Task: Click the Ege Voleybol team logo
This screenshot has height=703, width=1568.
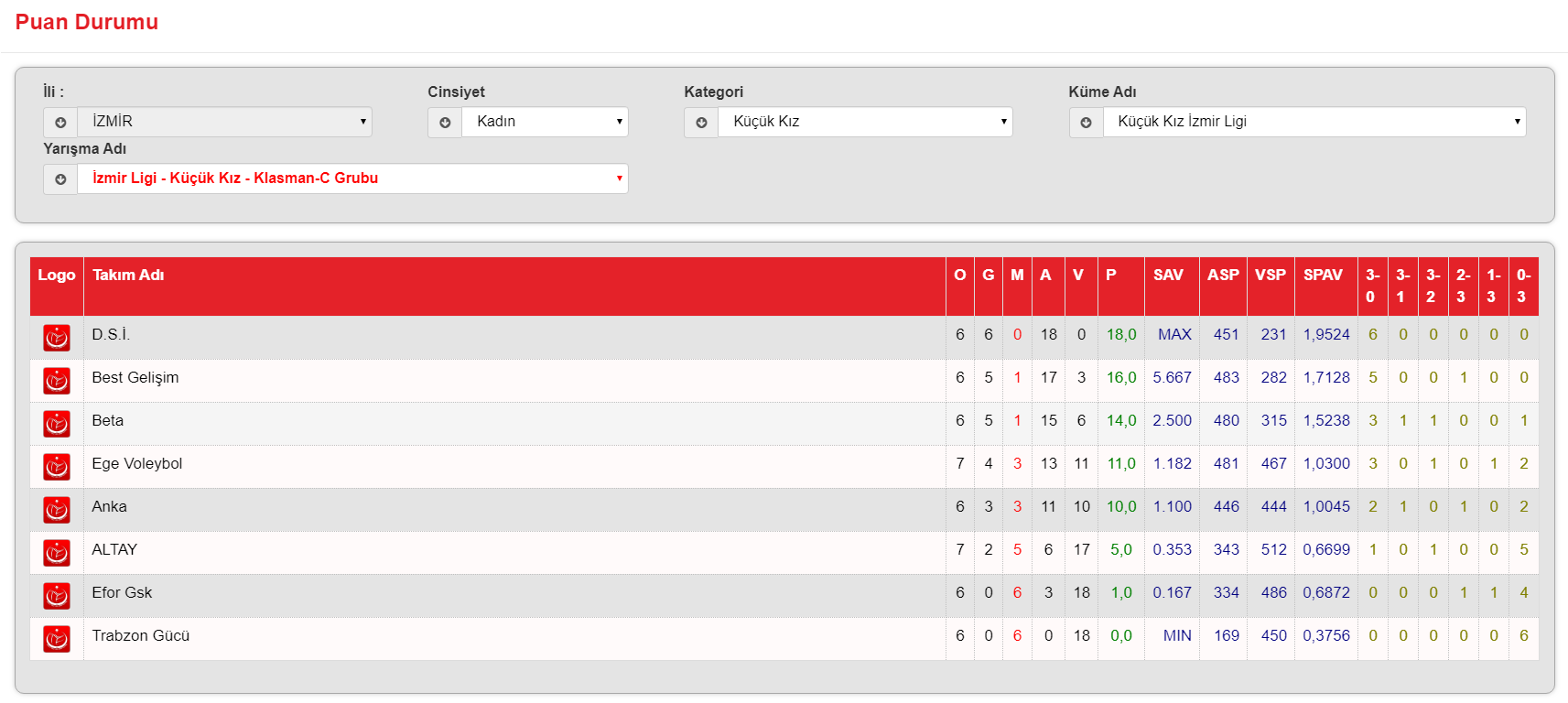Action: coord(57,467)
